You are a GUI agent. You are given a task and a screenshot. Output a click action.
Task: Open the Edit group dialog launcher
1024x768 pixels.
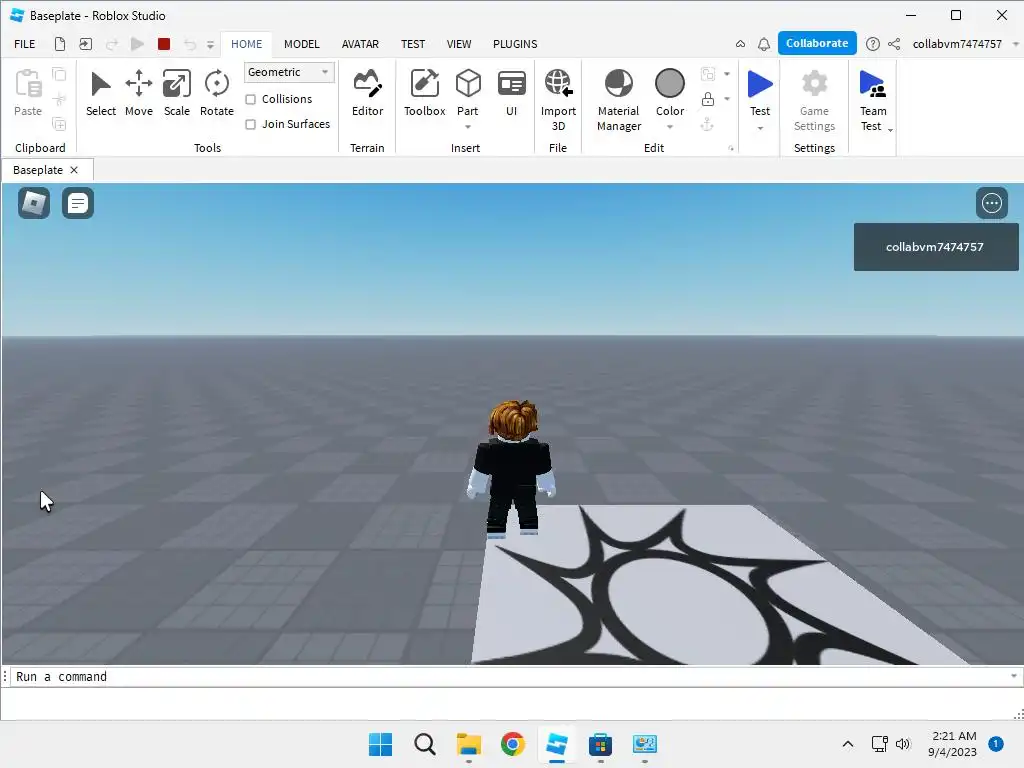[x=731, y=149]
